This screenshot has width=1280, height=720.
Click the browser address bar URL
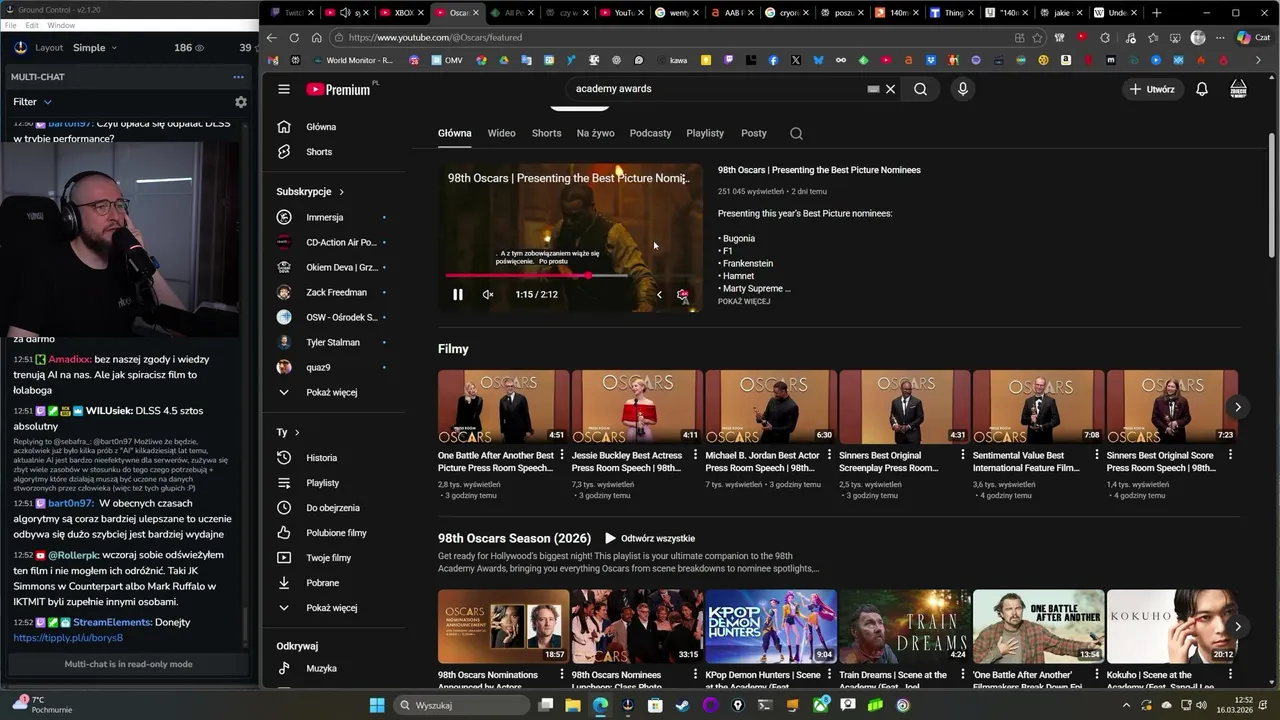point(435,38)
